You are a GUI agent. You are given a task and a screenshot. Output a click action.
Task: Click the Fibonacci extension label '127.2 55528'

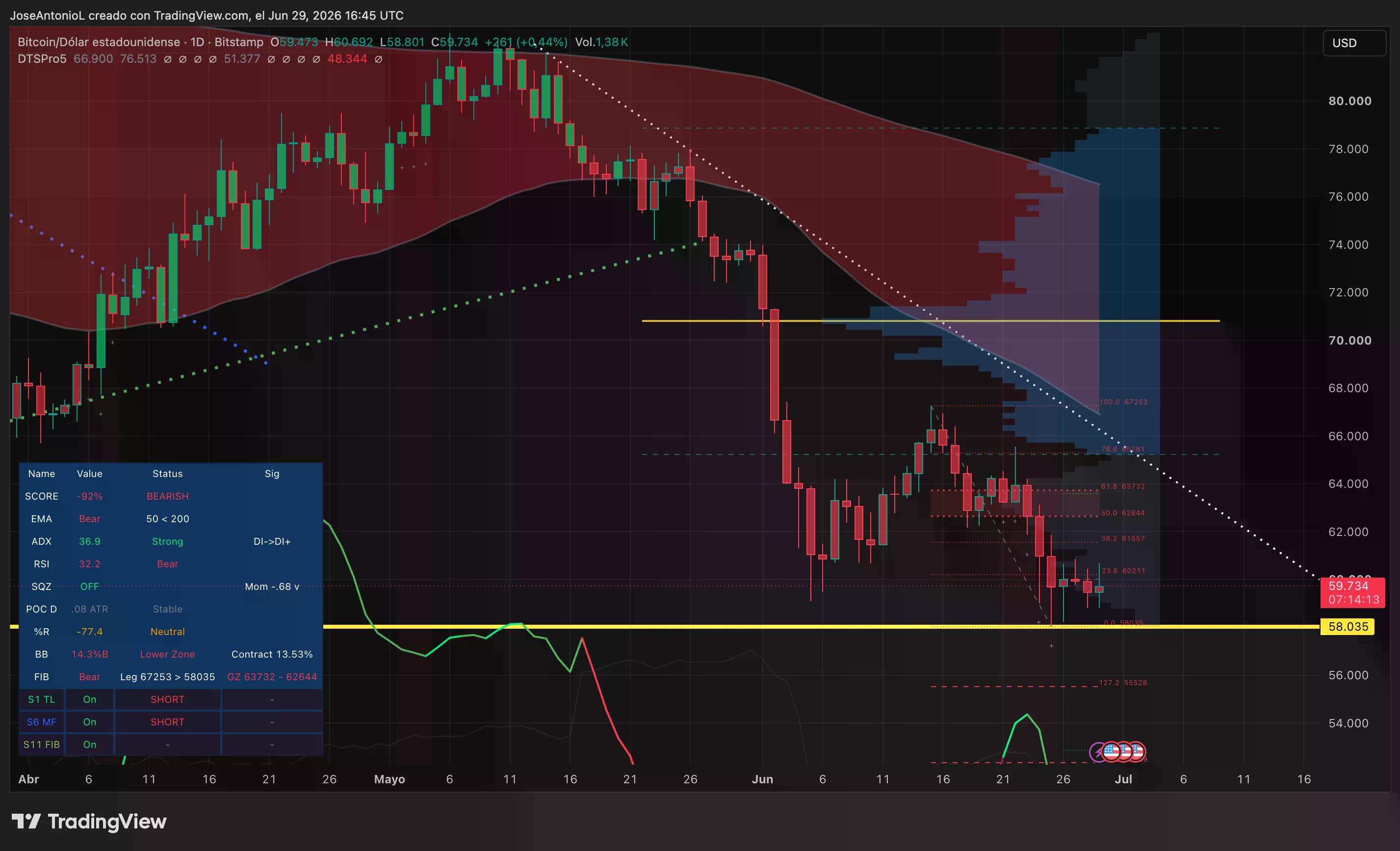pos(1123,683)
